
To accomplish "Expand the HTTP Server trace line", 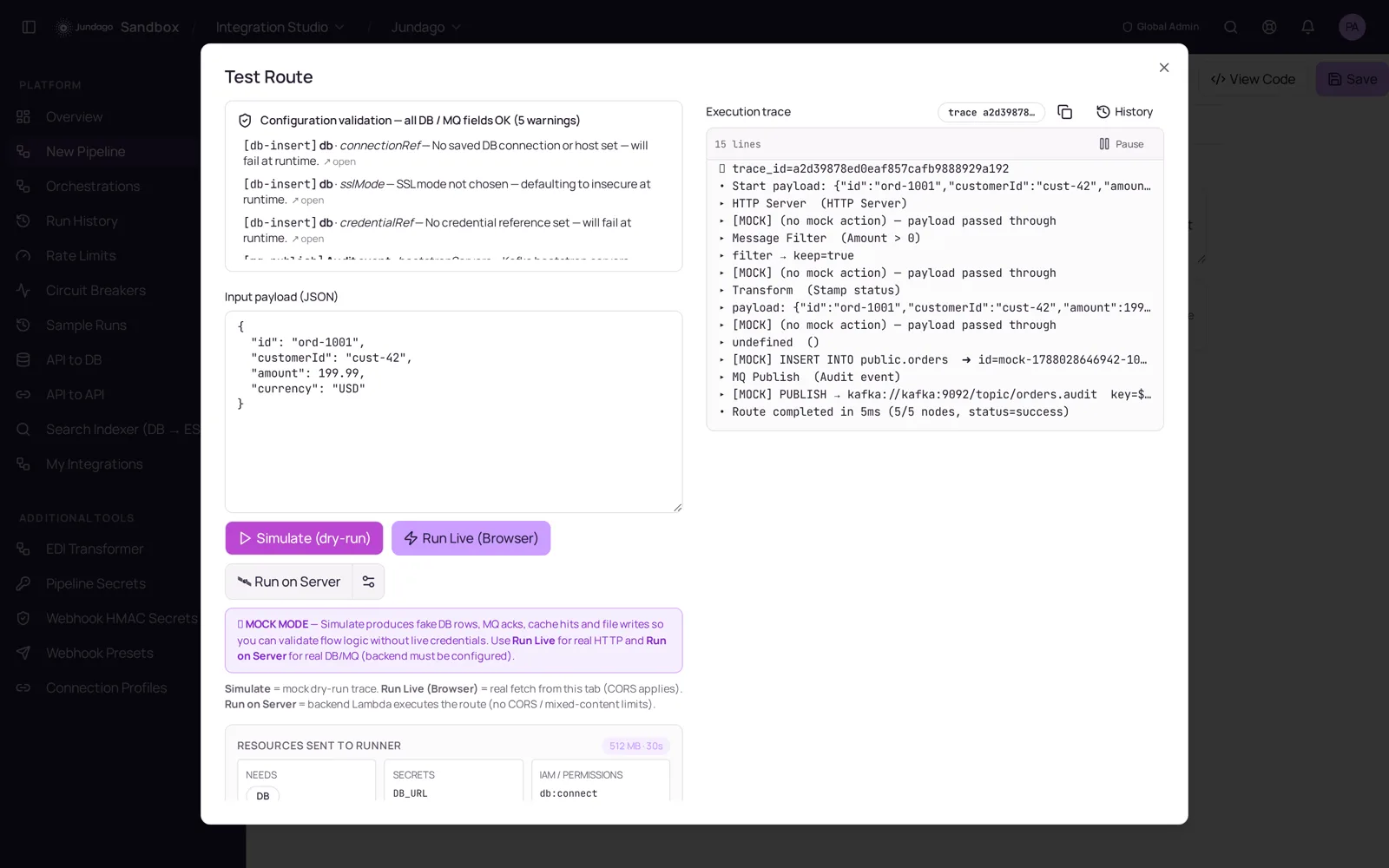I will [x=934, y=203].
